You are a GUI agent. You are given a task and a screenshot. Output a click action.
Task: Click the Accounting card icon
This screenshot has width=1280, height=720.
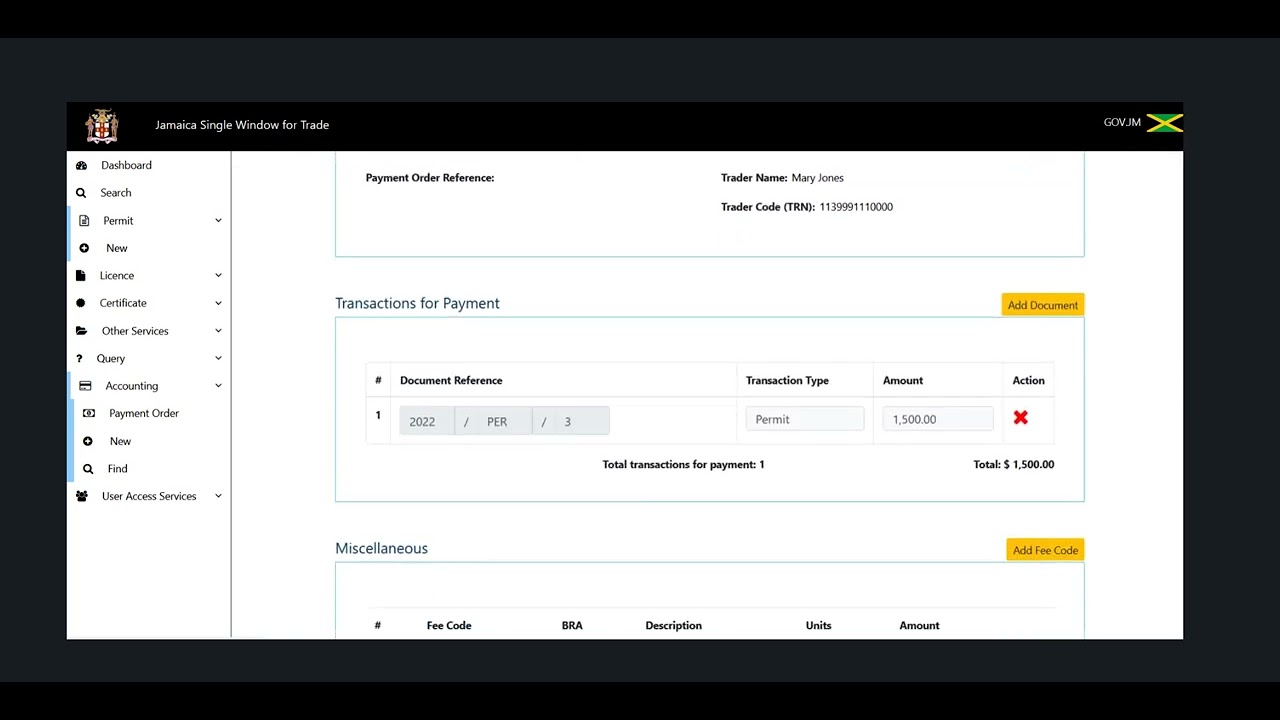coord(85,386)
